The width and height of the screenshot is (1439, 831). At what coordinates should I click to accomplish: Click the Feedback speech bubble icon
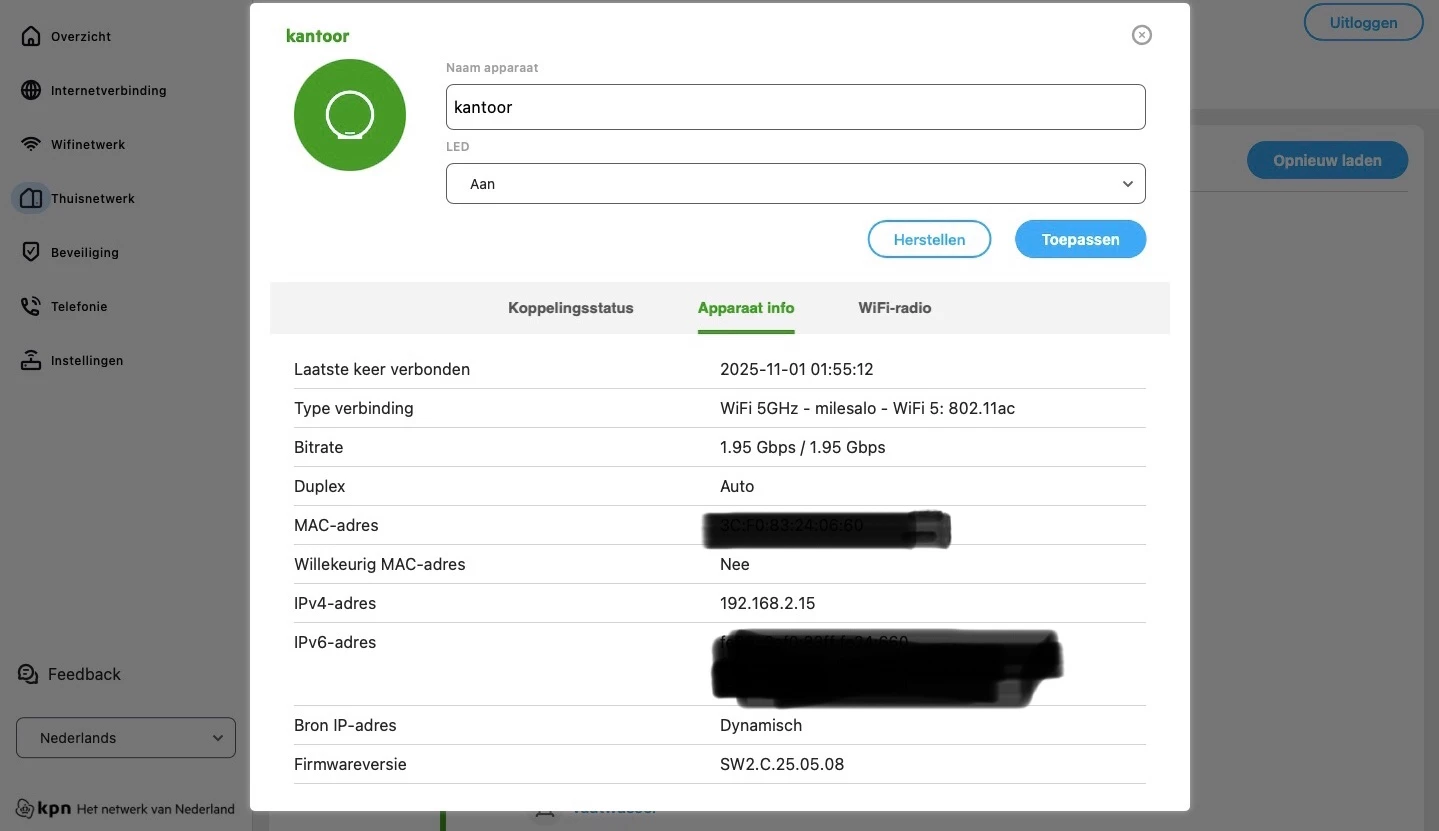pos(28,674)
